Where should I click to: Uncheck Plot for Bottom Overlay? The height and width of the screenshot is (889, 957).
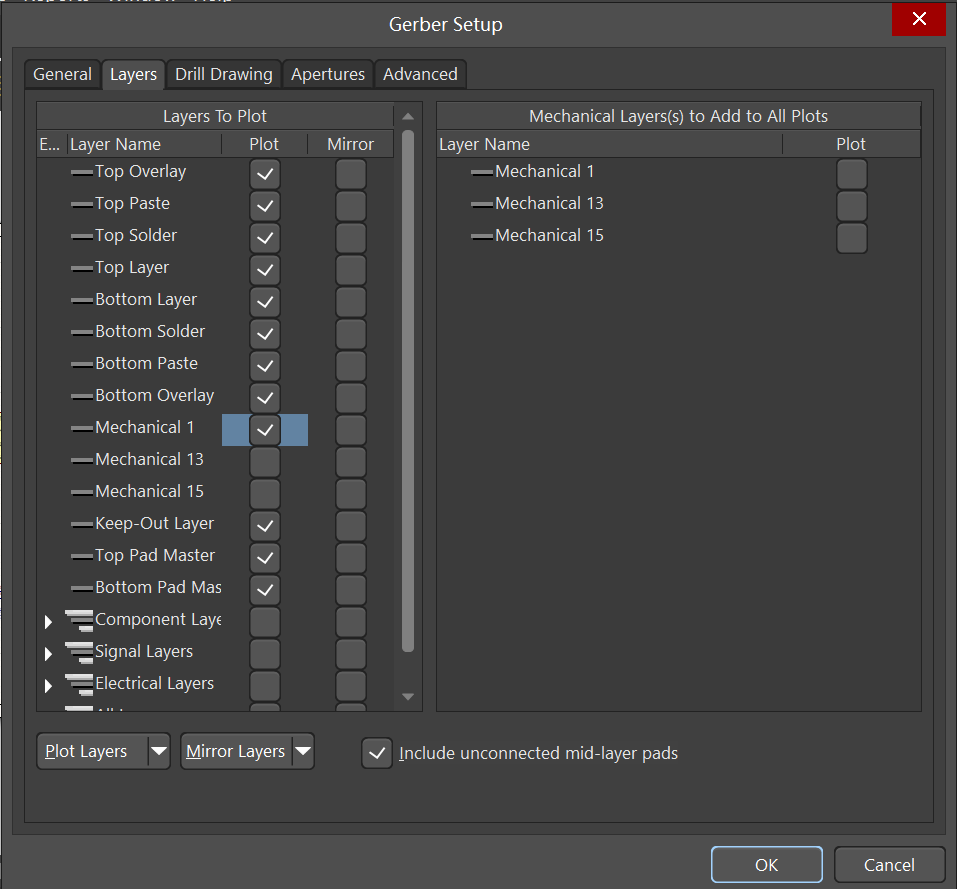click(265, 398)
